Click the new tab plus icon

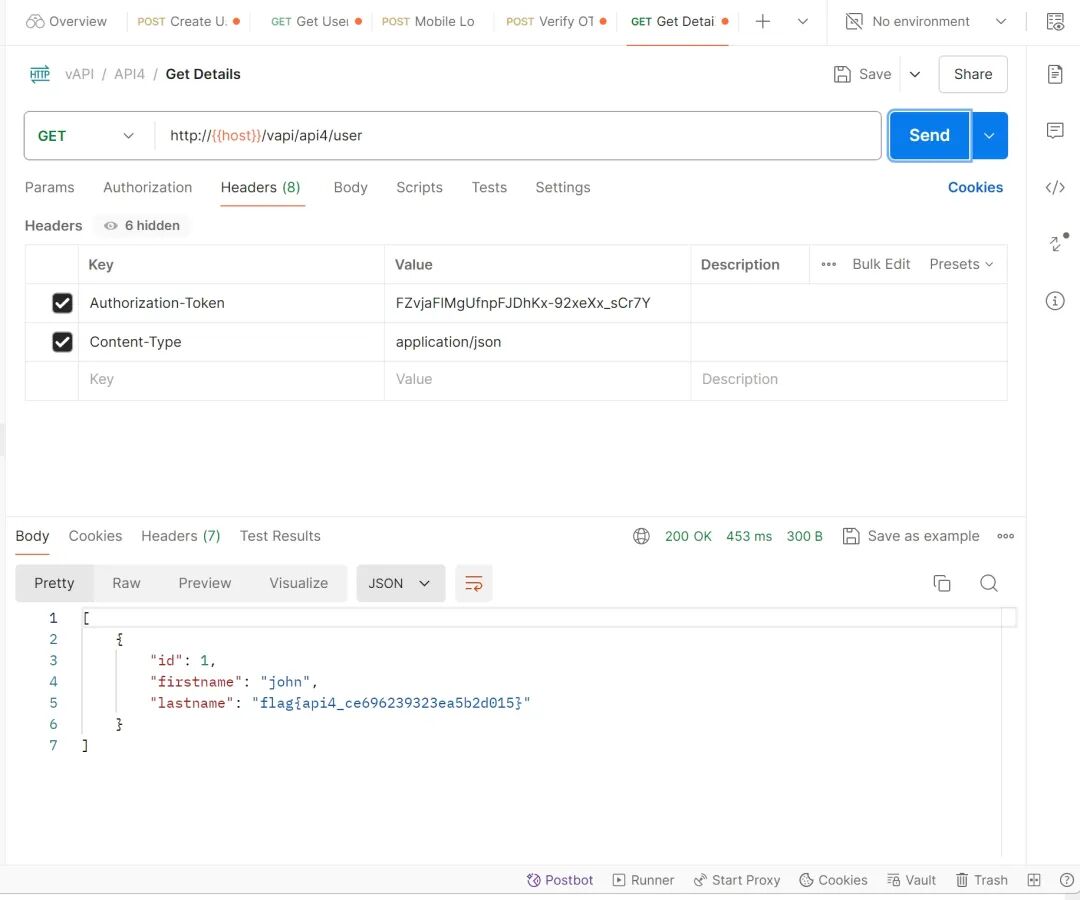pyautogui.click(x=763, y=21)
